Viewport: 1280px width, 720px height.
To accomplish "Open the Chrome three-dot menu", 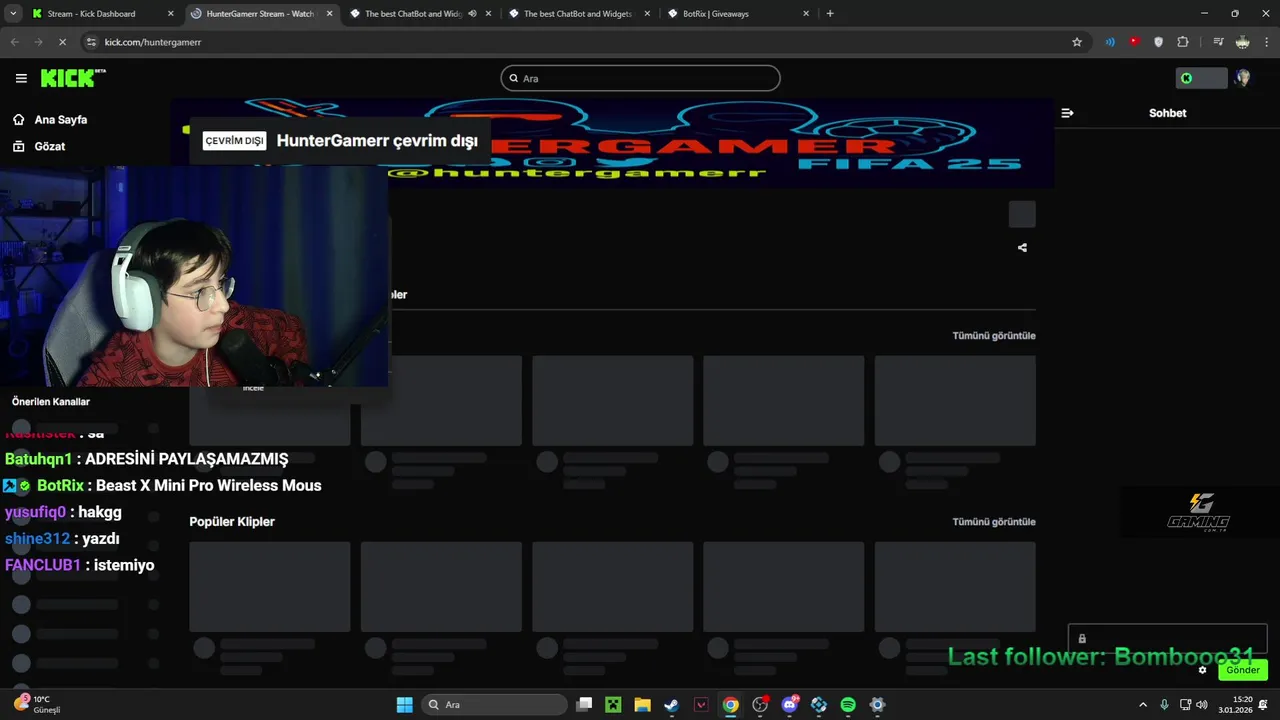I will point(1267,42).
